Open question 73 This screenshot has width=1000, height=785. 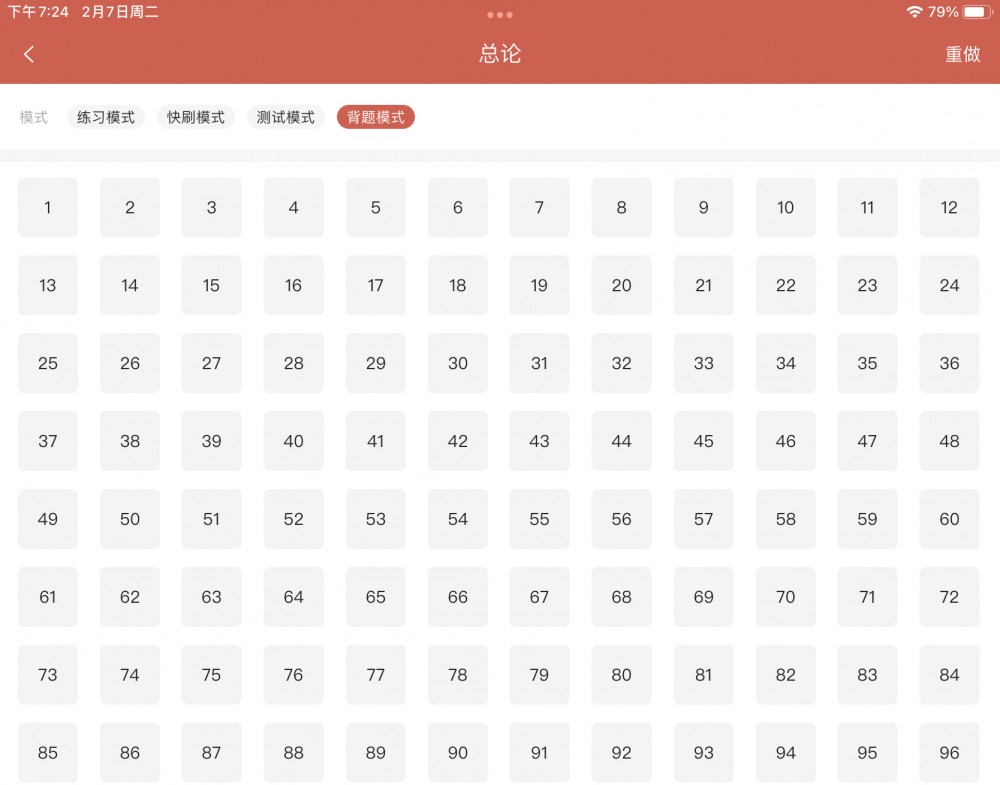(x=48, y=674)
